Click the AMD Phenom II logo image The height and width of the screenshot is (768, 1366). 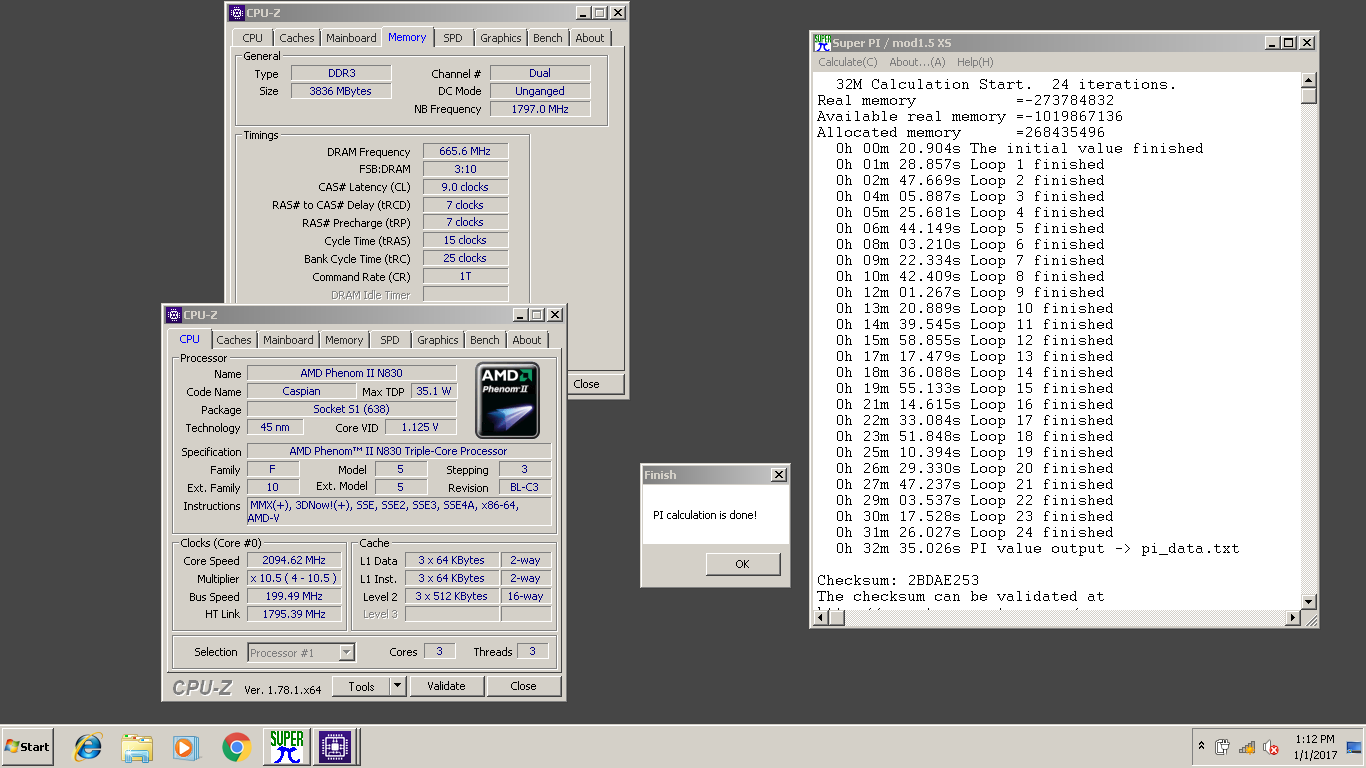coord(507,400)
